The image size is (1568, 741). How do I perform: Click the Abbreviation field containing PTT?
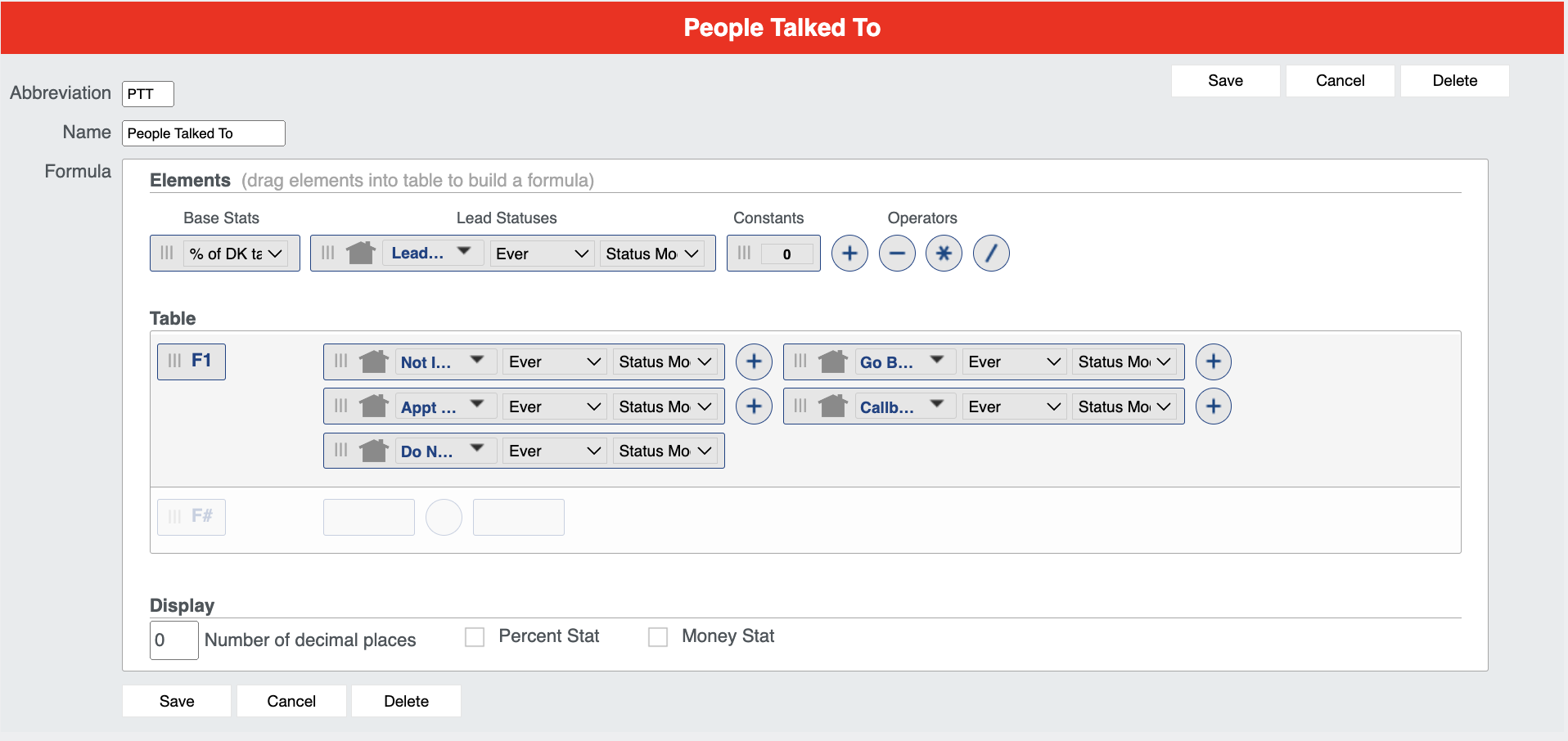click(148, 94)
